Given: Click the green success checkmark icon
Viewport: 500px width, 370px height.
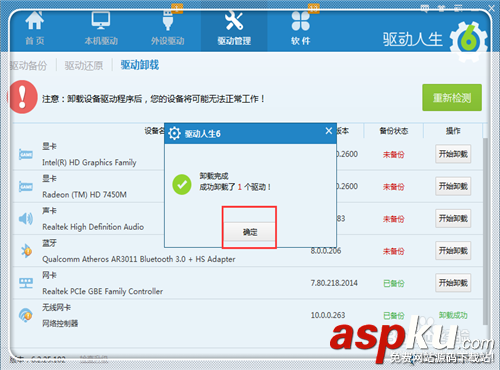Looking at the screenshot, I should pos(182,184).
